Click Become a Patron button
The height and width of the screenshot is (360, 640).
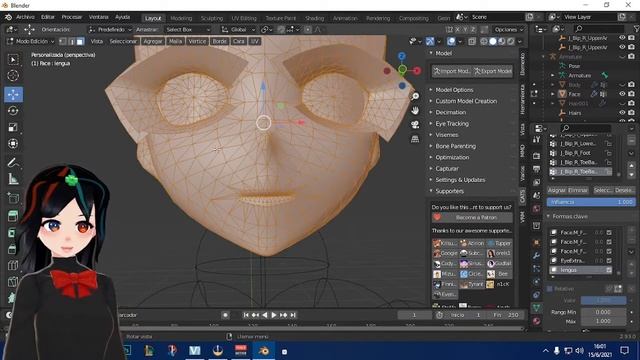(472, 217)
